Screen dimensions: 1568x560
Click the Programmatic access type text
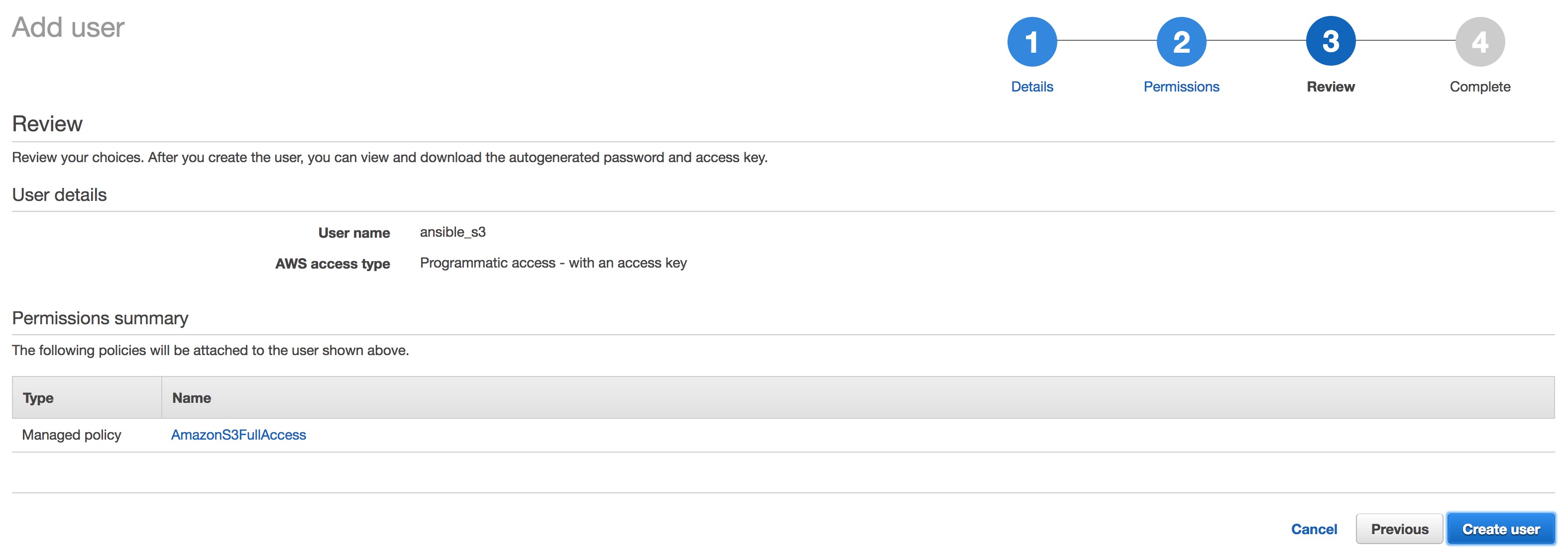[x=553, y=263]
